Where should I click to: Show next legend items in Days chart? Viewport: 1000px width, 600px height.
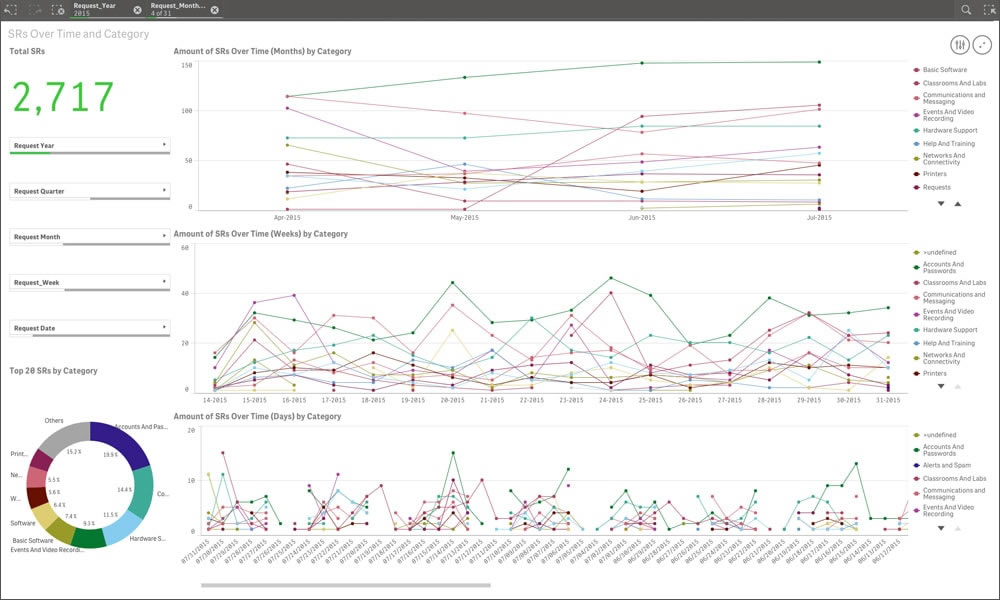pyautogui.click(x=941, y=528)
